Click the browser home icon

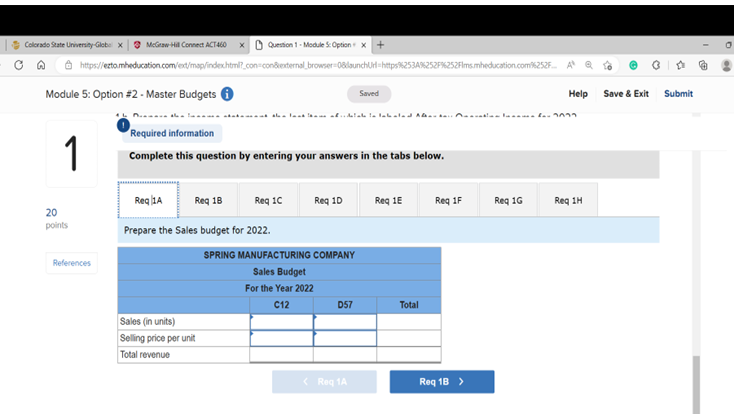tap(41, 65)
